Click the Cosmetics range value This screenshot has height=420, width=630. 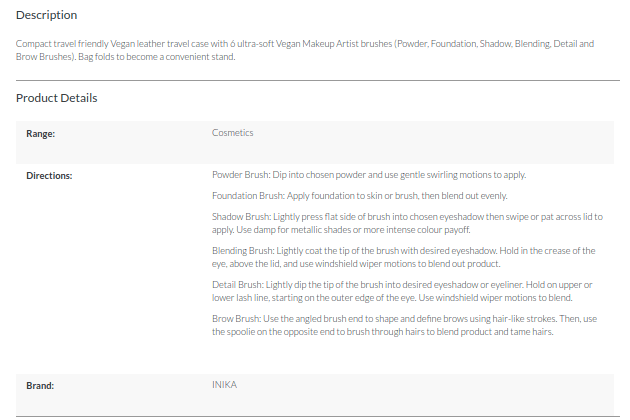(x=232, y=133)
